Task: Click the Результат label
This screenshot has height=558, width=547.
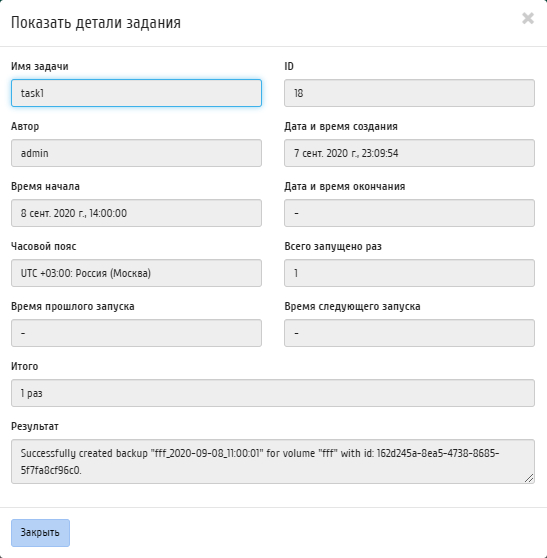Action: tap(35, 426)
